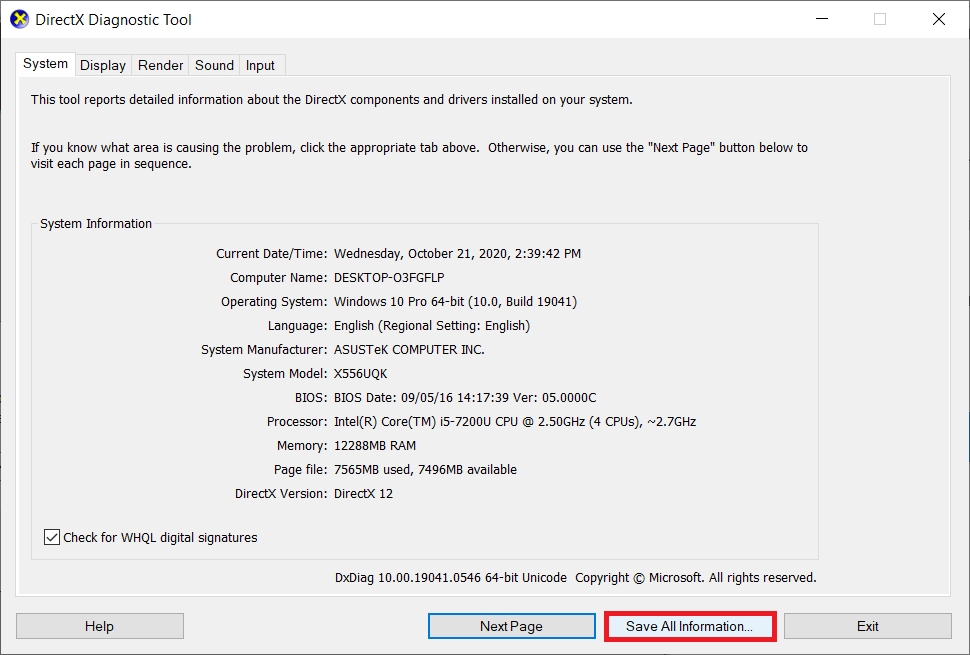Minimize the DirectX Diagnostic Tool window
Screen dimensions: 970x655
tap(821, 18)
